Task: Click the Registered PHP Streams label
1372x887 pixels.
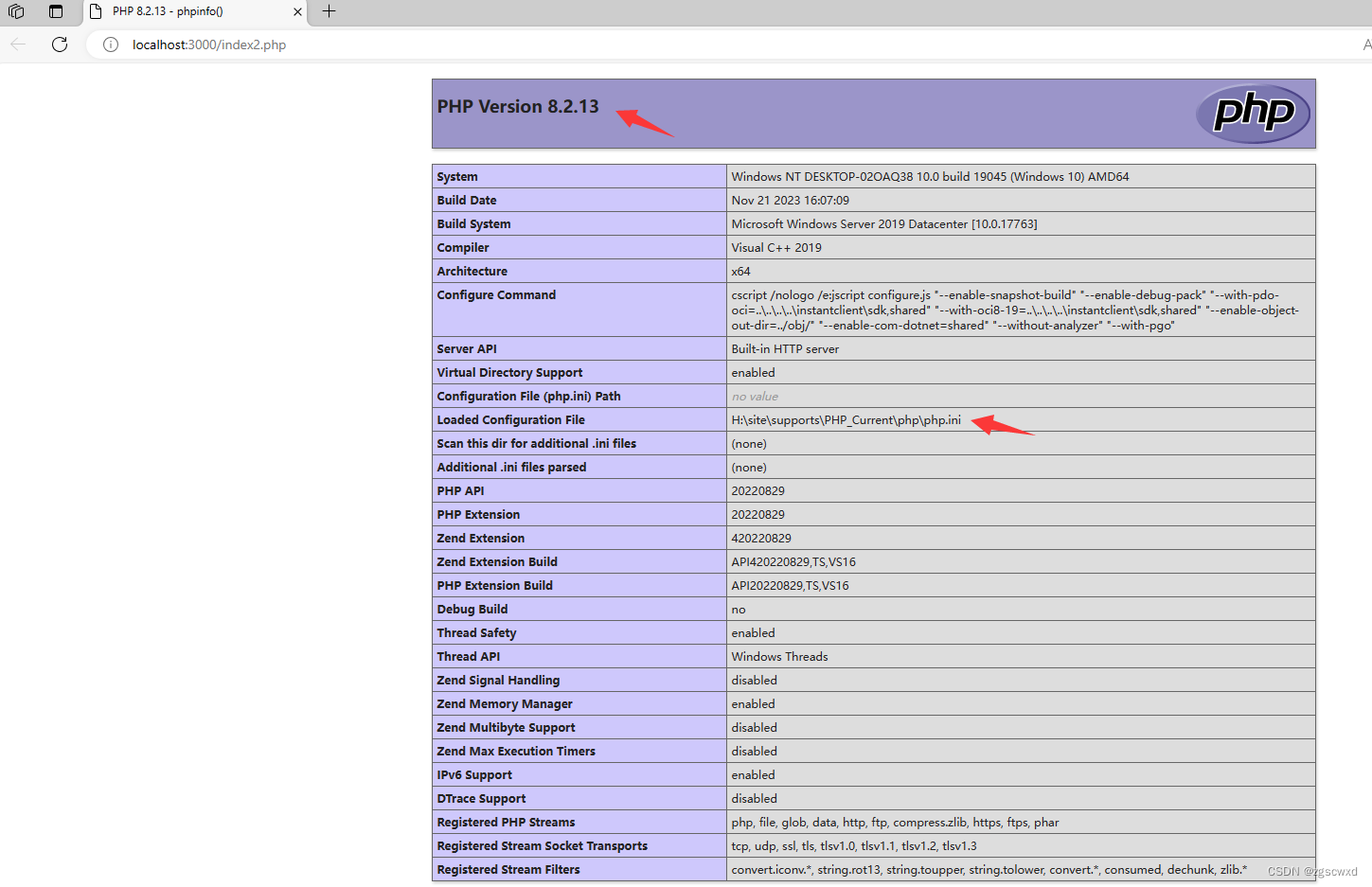Action: pos(506,823)
